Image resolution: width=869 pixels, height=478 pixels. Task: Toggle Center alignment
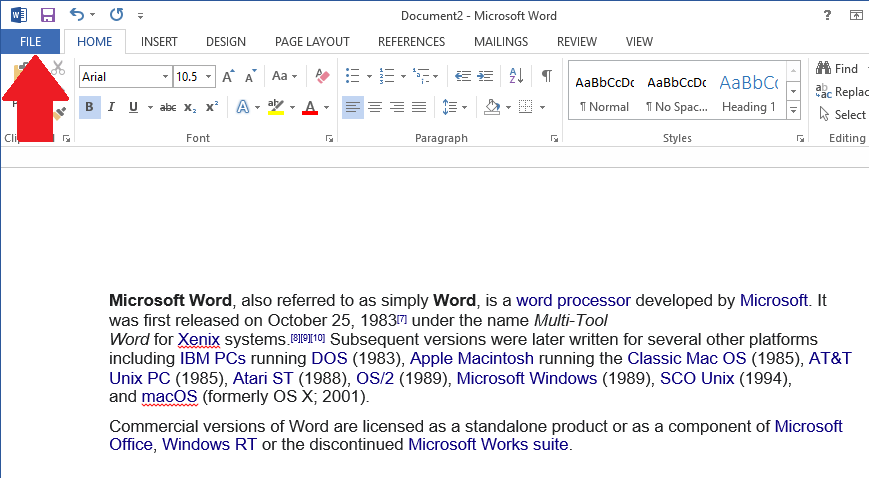click(x=375, y=107)
